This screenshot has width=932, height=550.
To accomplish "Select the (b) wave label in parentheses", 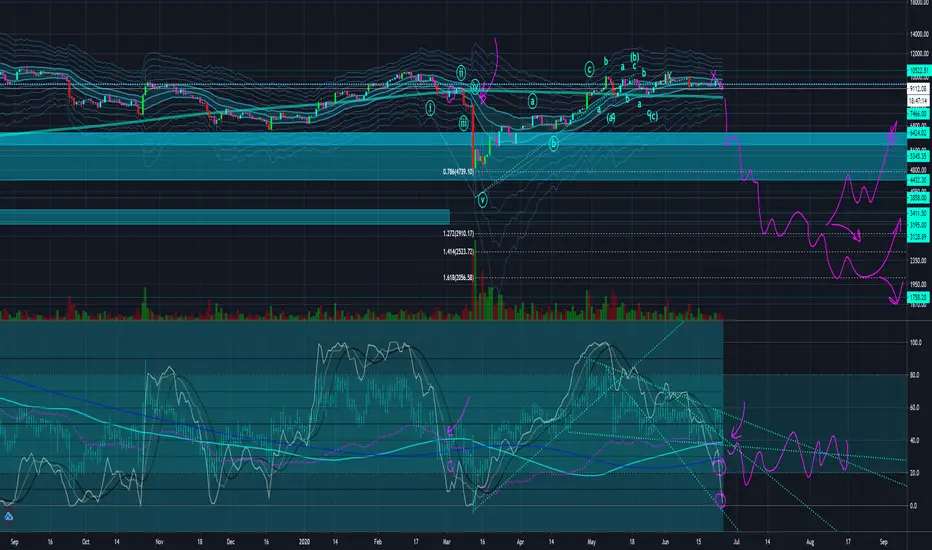I will point(634,57).
